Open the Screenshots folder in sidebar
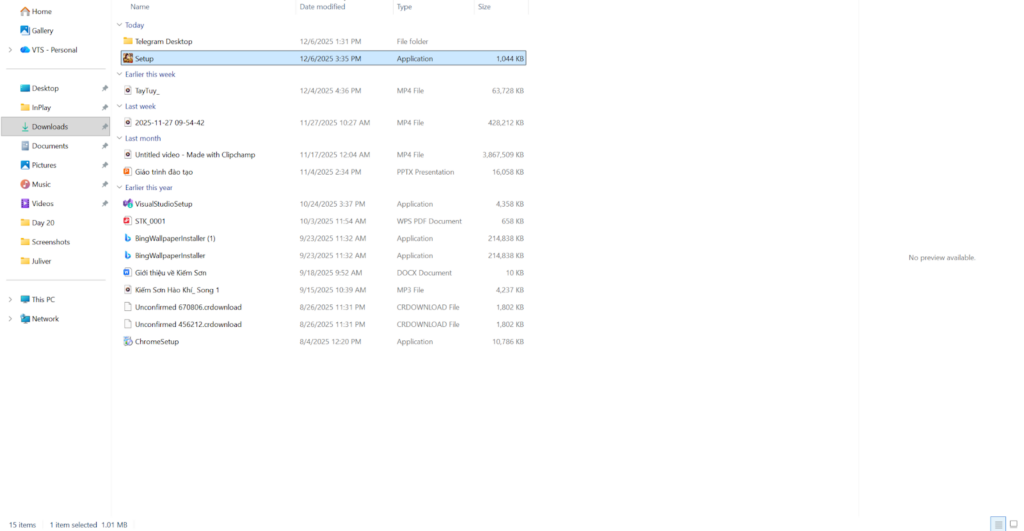 (x=50, y=242)
